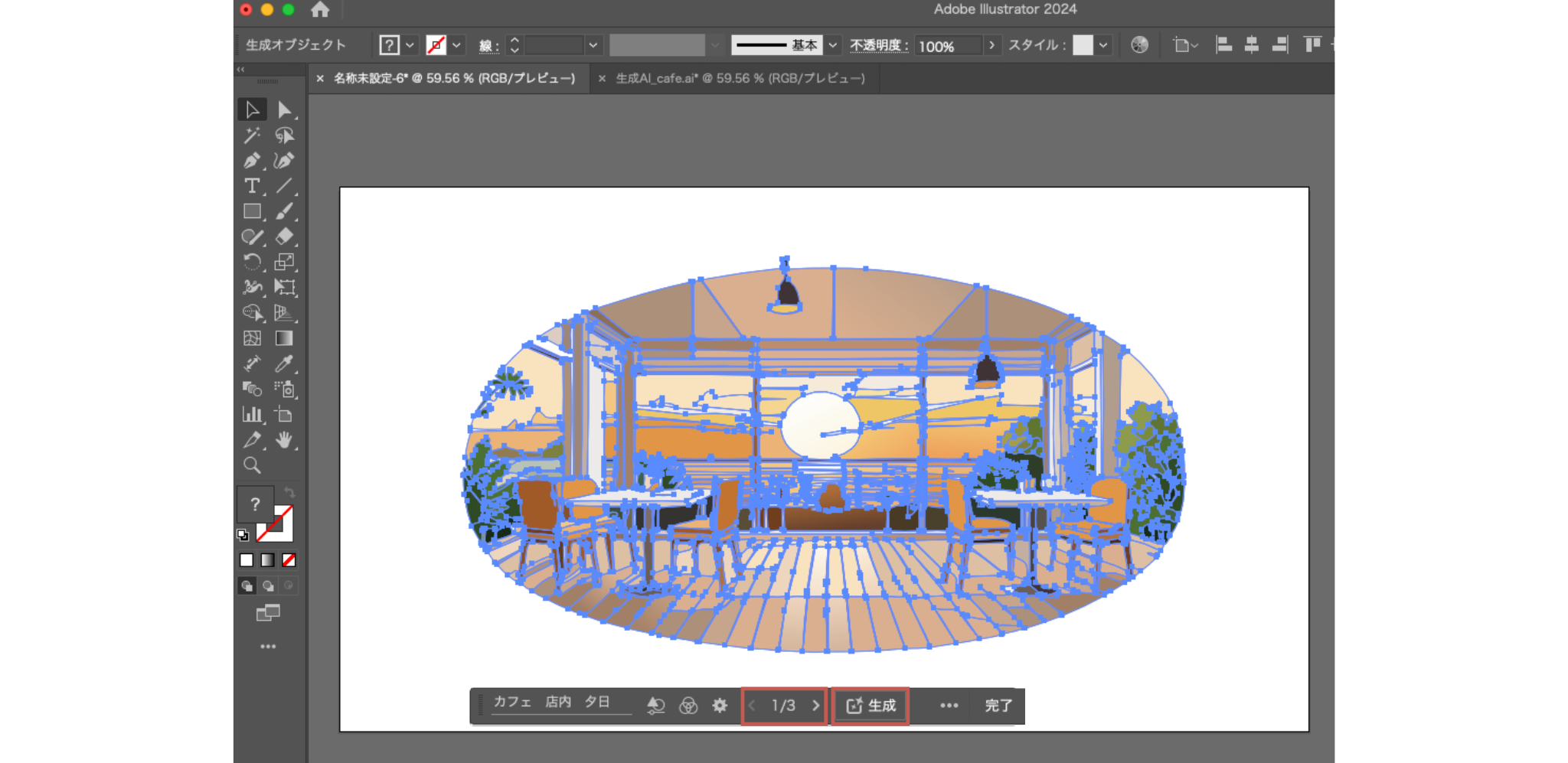Image resolution: width=1568 pixels, height=763 pixels.
Task: Swap fill and stroke colors
Action: (x=290, y=492)
